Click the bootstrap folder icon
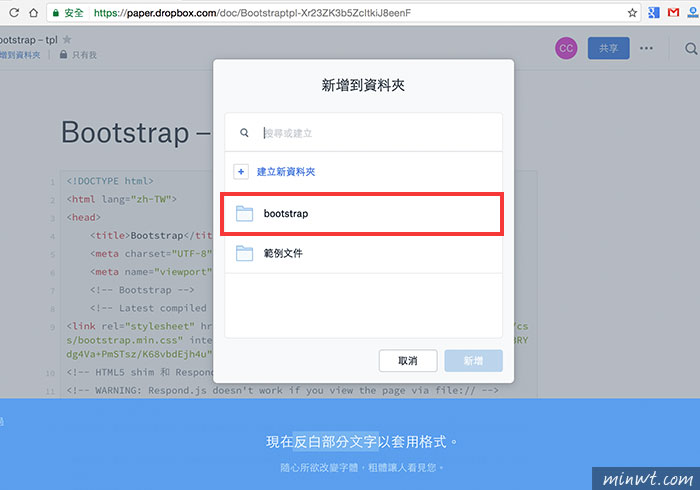This screenshot has width=700, height=490. coord(244,214)
